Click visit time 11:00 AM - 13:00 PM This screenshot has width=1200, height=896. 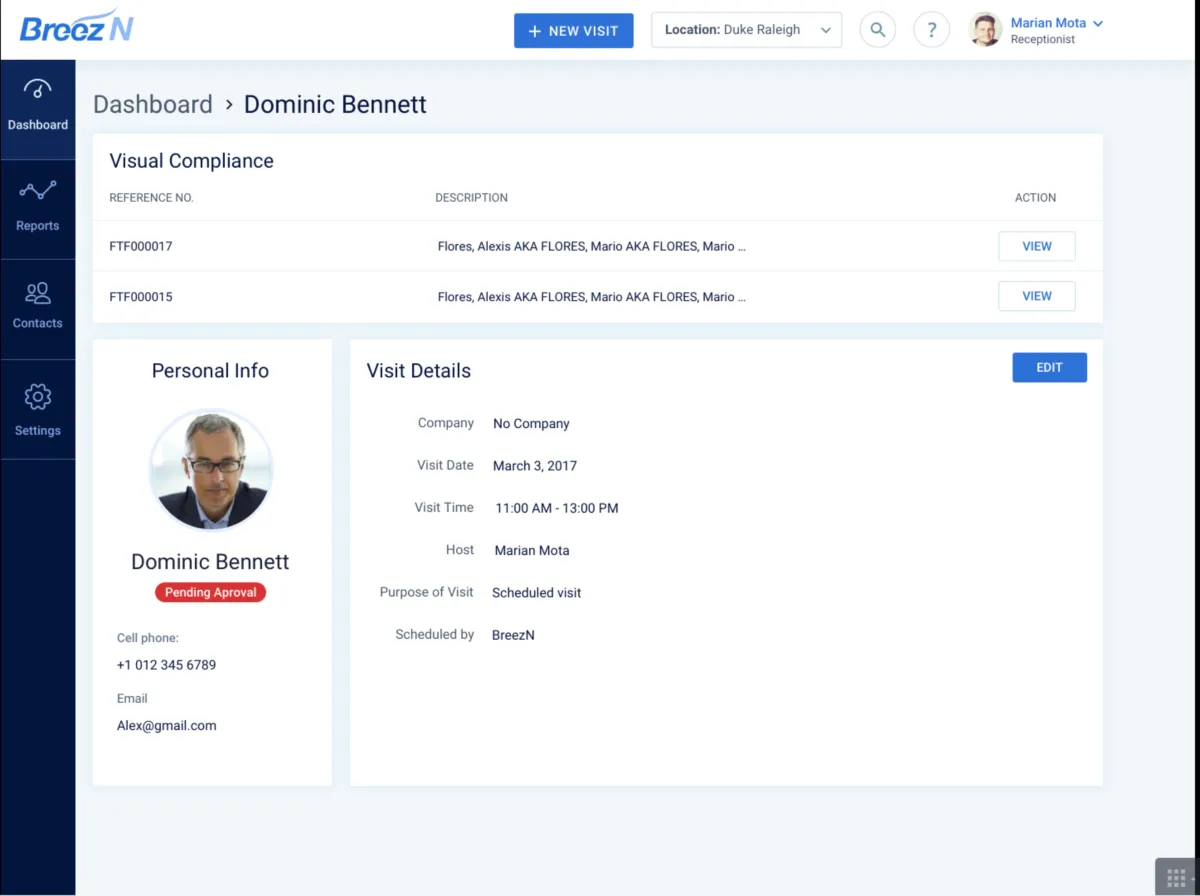click(x=557, y=508)
